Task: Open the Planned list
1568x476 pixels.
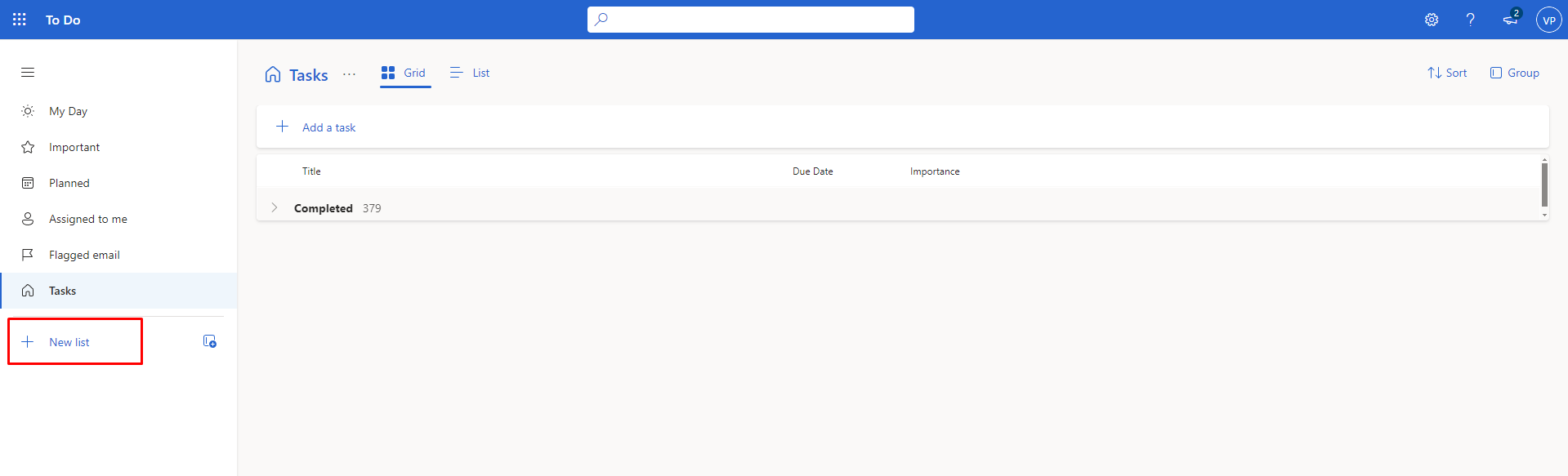Action: coord(118,183)
